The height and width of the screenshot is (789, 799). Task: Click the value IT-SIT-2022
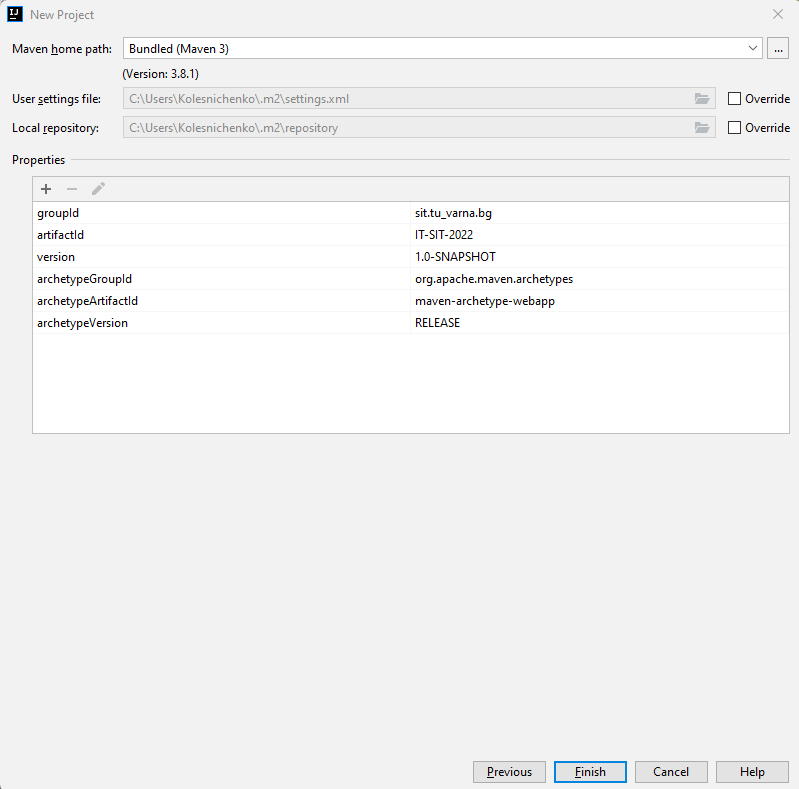(444, 235)
